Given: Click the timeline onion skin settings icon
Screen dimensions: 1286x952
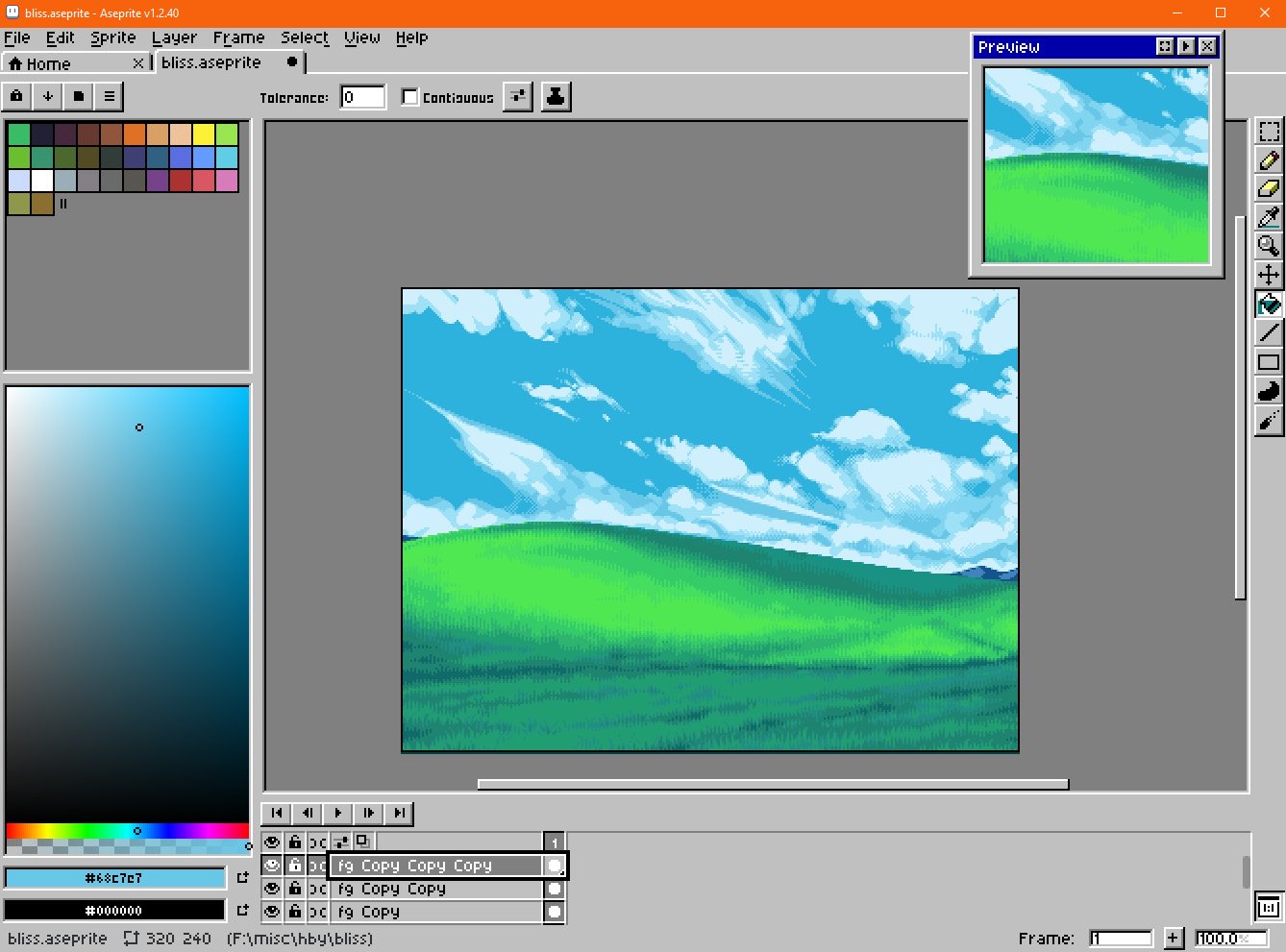Looking at the screenshot, I should [x=341, y=842].
